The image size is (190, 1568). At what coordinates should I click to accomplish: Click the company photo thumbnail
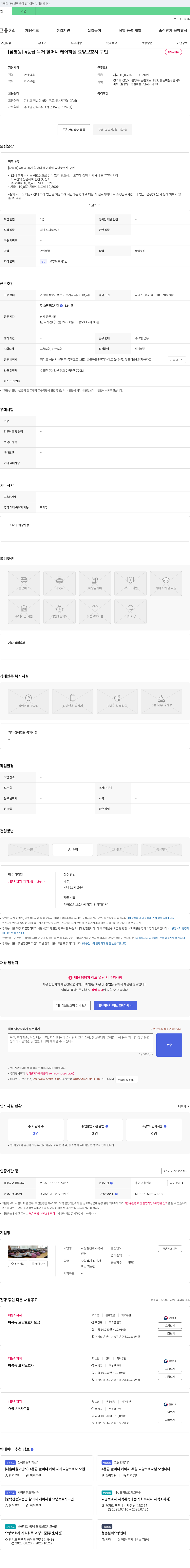[x=28, y=1251]
